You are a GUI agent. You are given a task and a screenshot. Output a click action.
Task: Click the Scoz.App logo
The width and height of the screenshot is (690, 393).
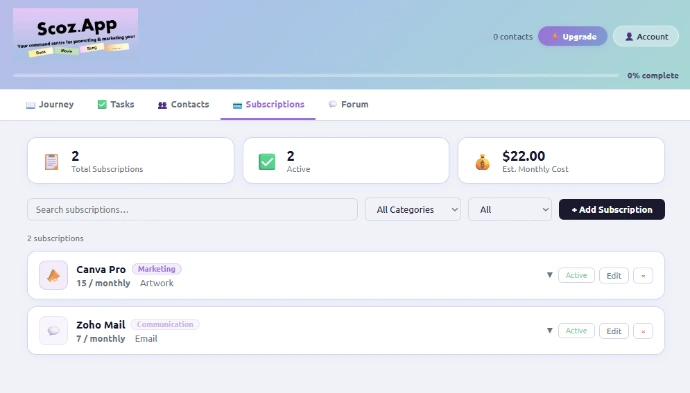[75, 34]
